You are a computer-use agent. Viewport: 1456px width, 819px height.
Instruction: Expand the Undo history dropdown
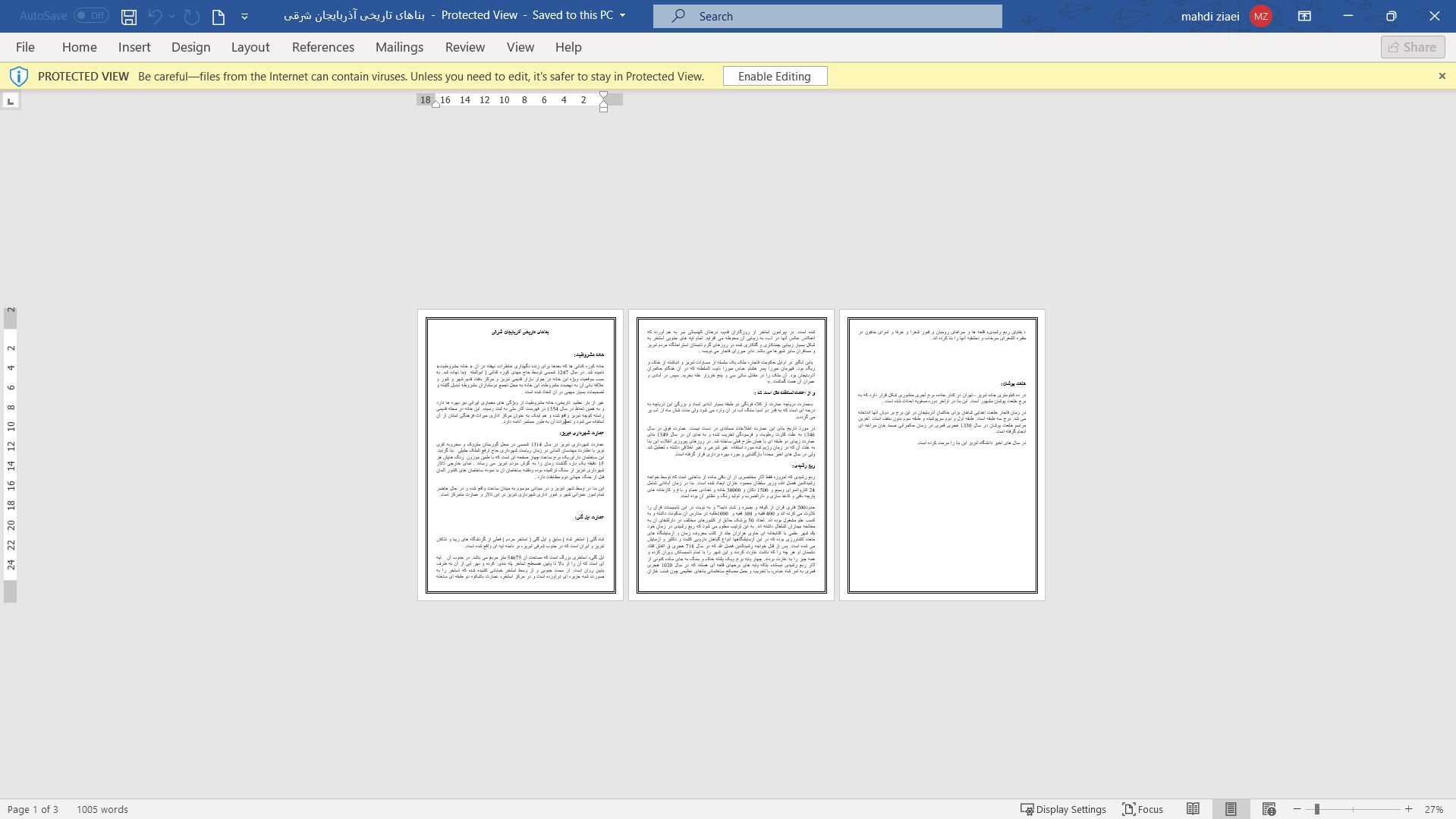pos(172,16)
